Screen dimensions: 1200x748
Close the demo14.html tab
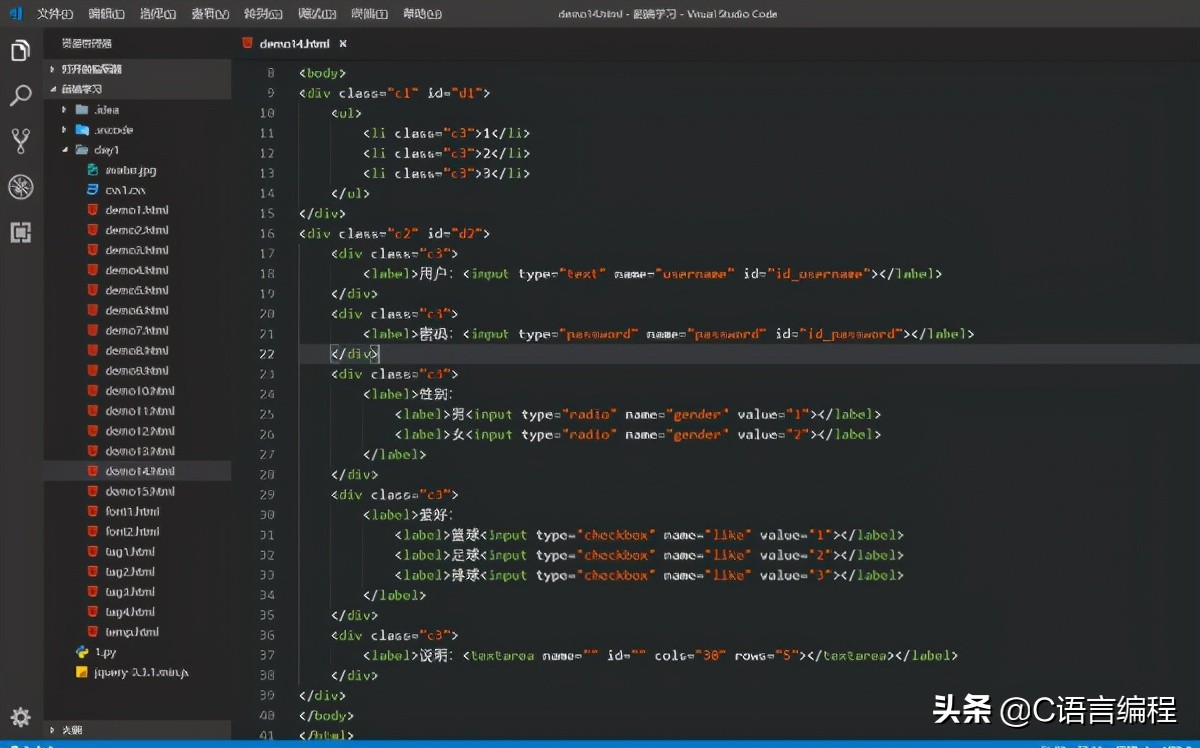pos(343,44)
